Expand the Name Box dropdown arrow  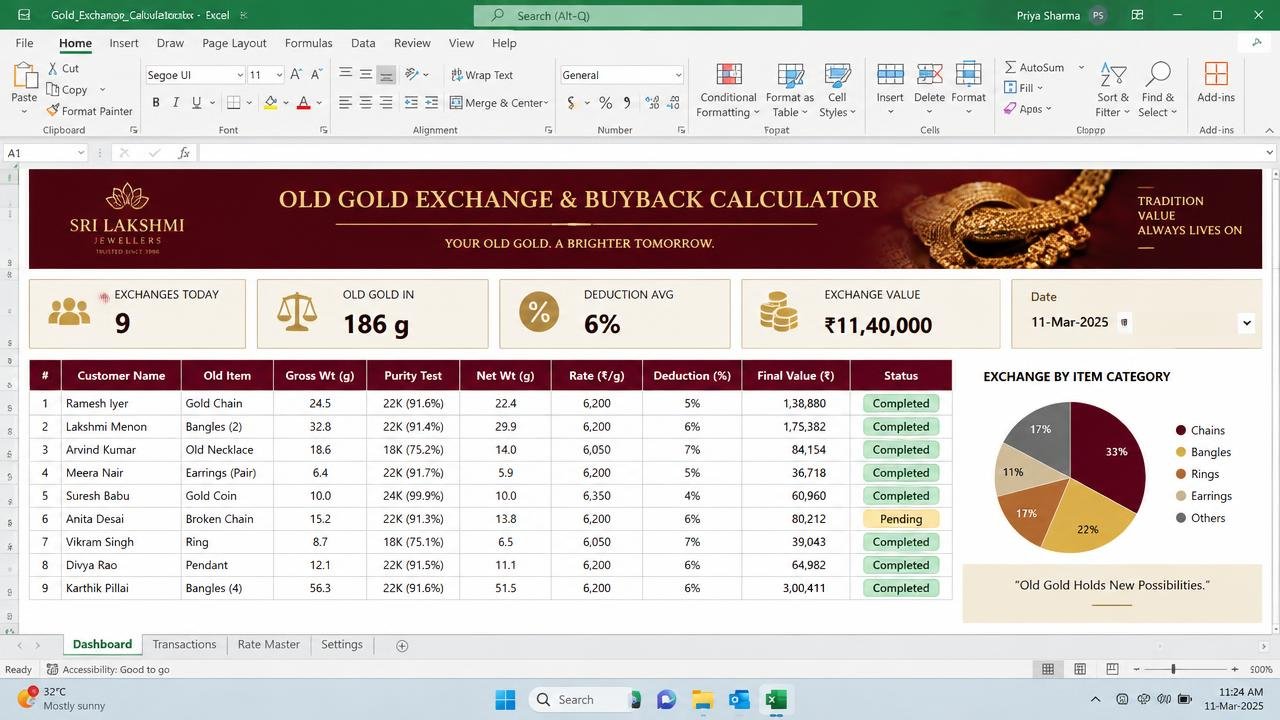coord(81,153)
